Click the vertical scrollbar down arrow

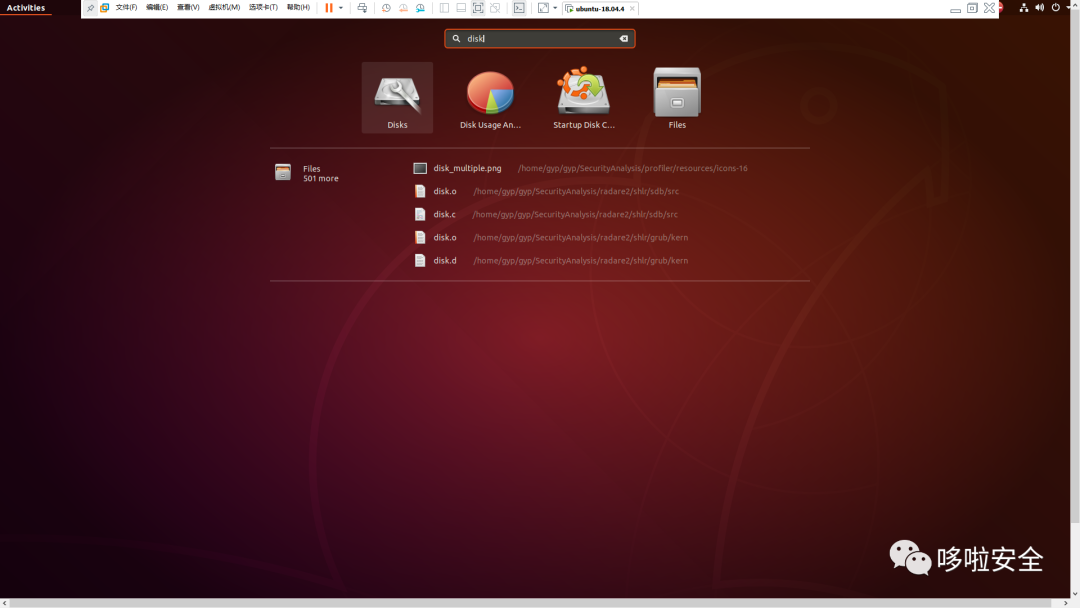(x=1075, y=594)
